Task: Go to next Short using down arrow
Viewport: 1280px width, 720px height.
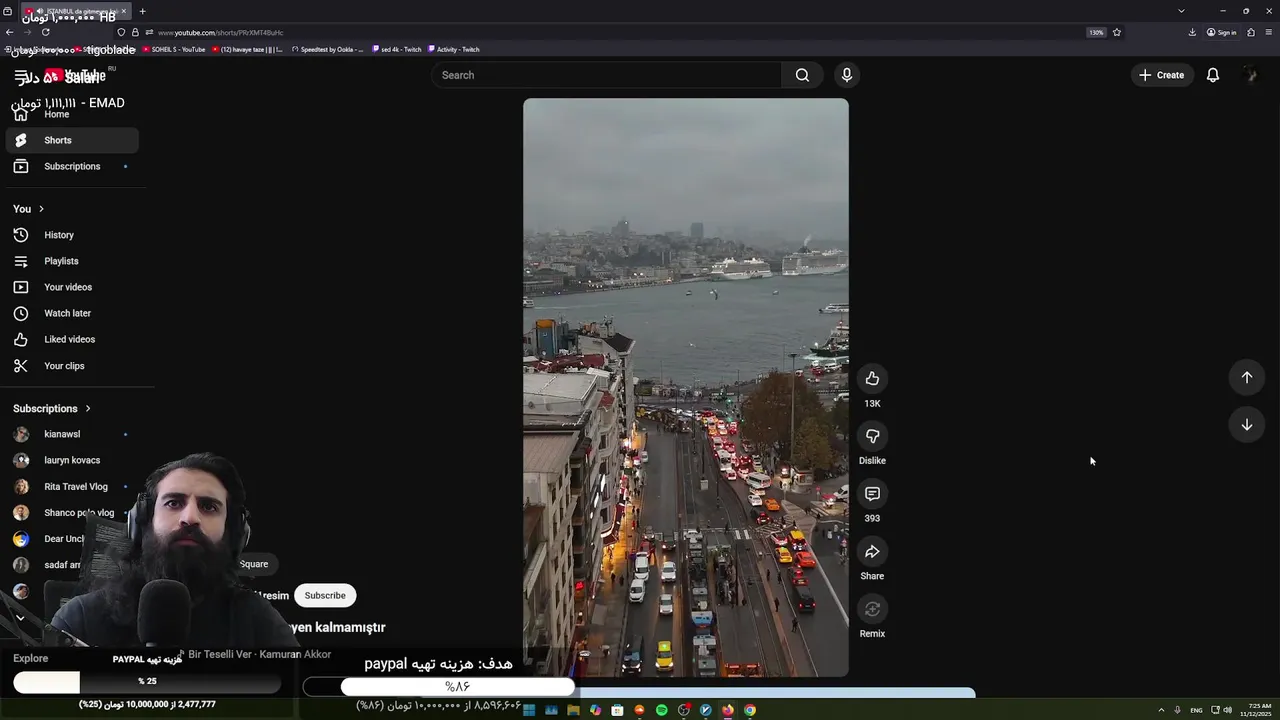Action: 1247,425
